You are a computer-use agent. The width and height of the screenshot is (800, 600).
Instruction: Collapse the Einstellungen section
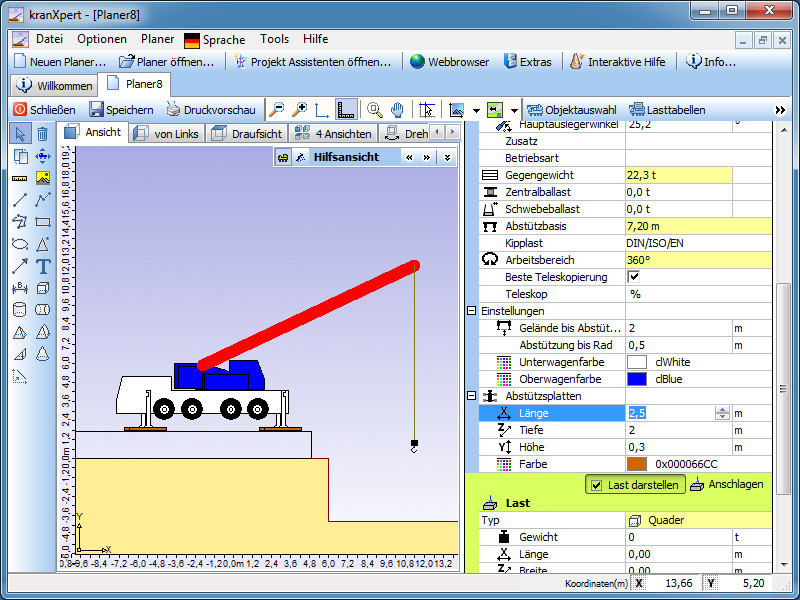472,311
